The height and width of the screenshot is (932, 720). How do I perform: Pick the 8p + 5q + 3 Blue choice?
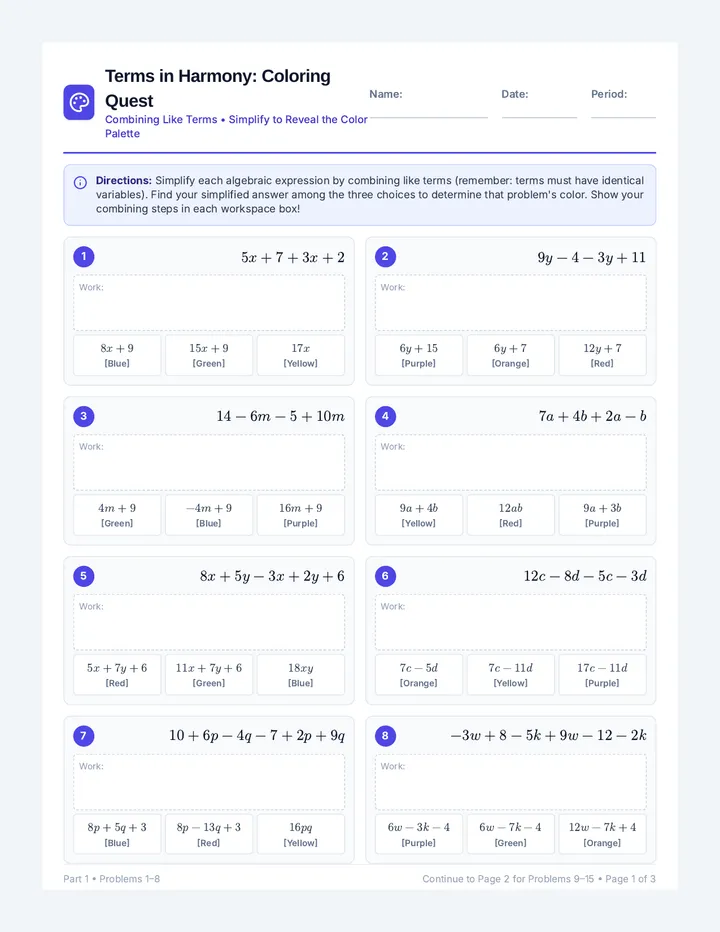click(117, 835)
